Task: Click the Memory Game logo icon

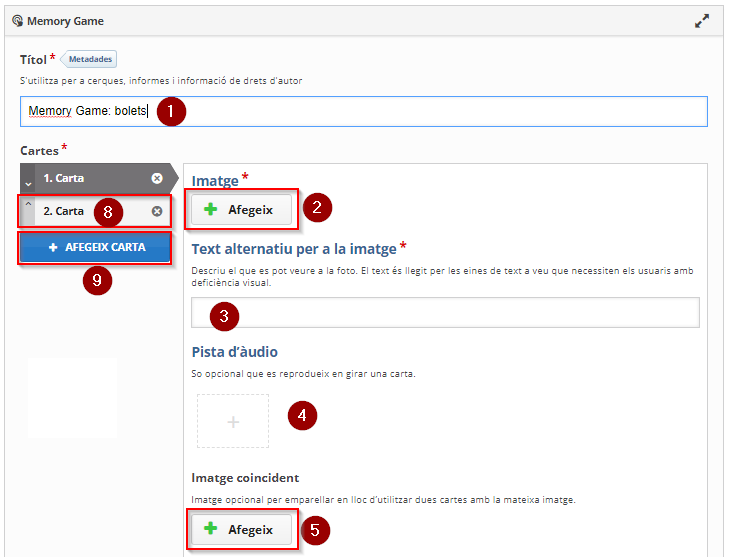Action: [x=17, y=21]
